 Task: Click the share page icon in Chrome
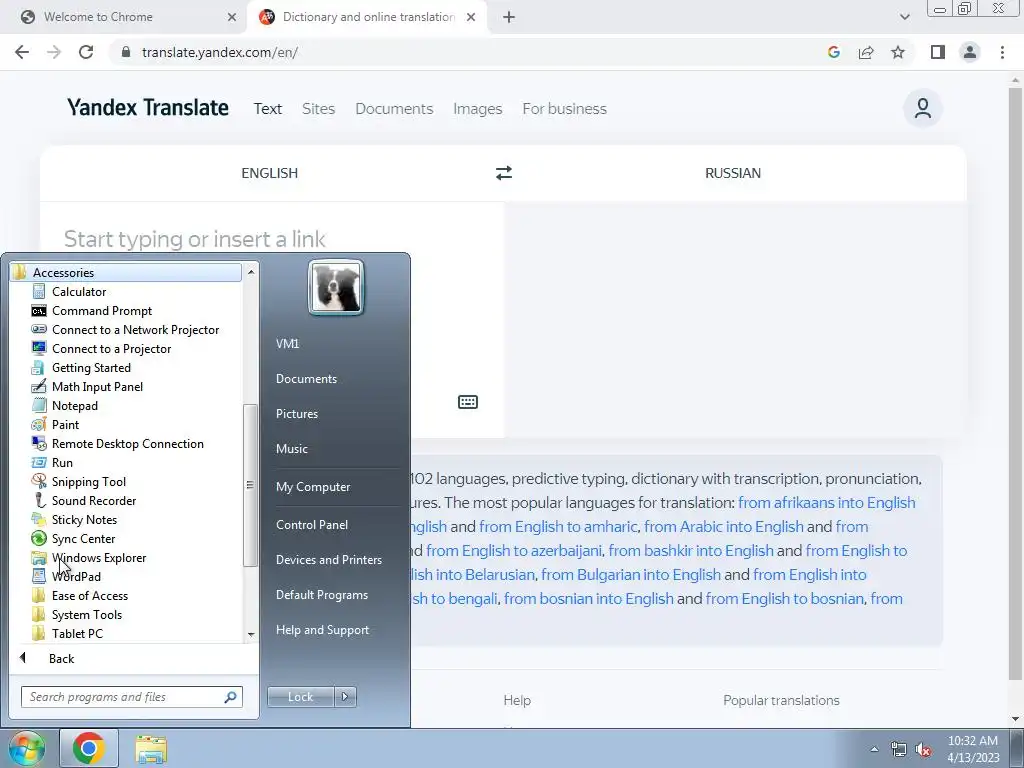click(866, 52)
